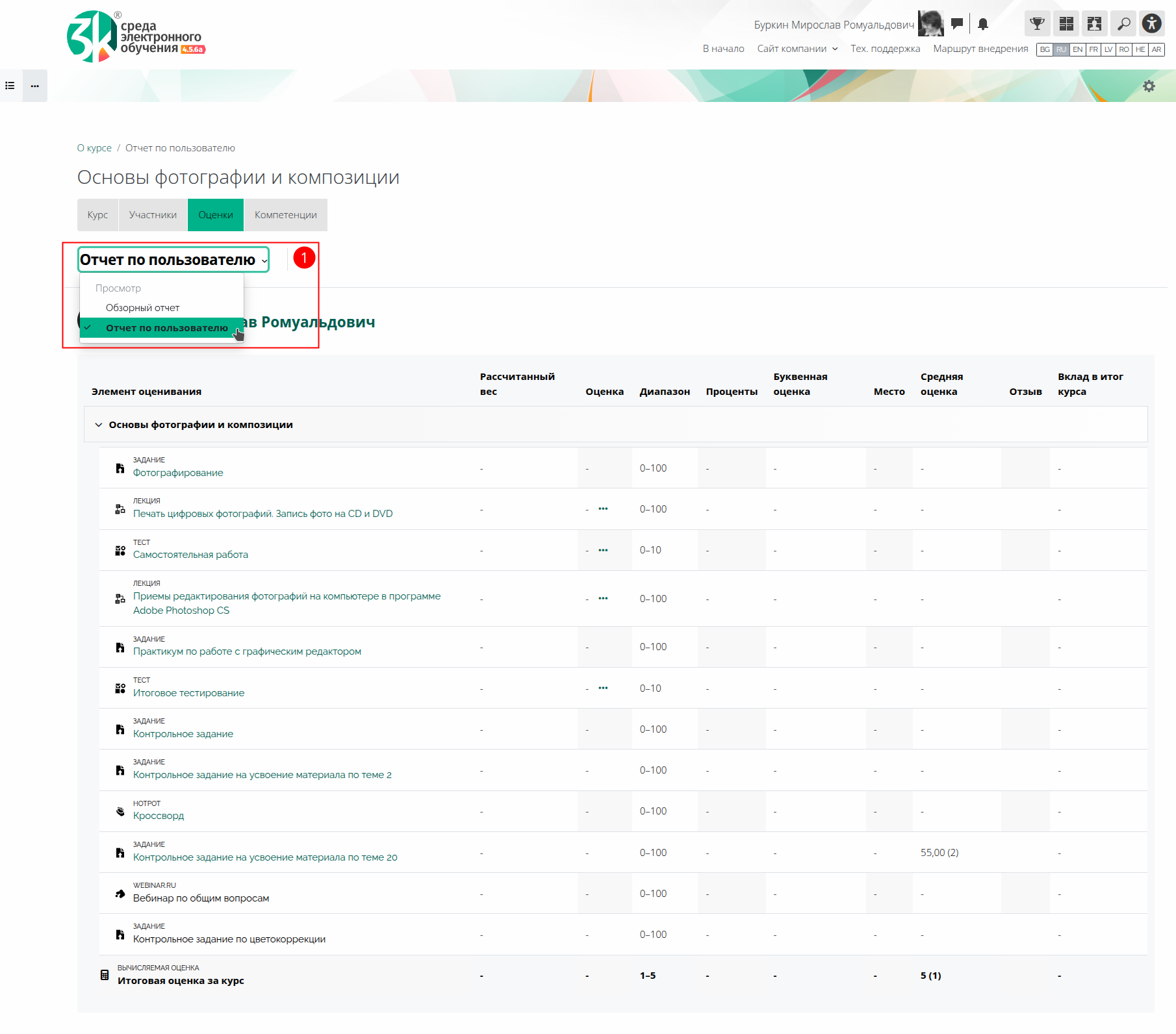
Task: Open the achievements trophy icon
Action: [x=1037, y=24]
